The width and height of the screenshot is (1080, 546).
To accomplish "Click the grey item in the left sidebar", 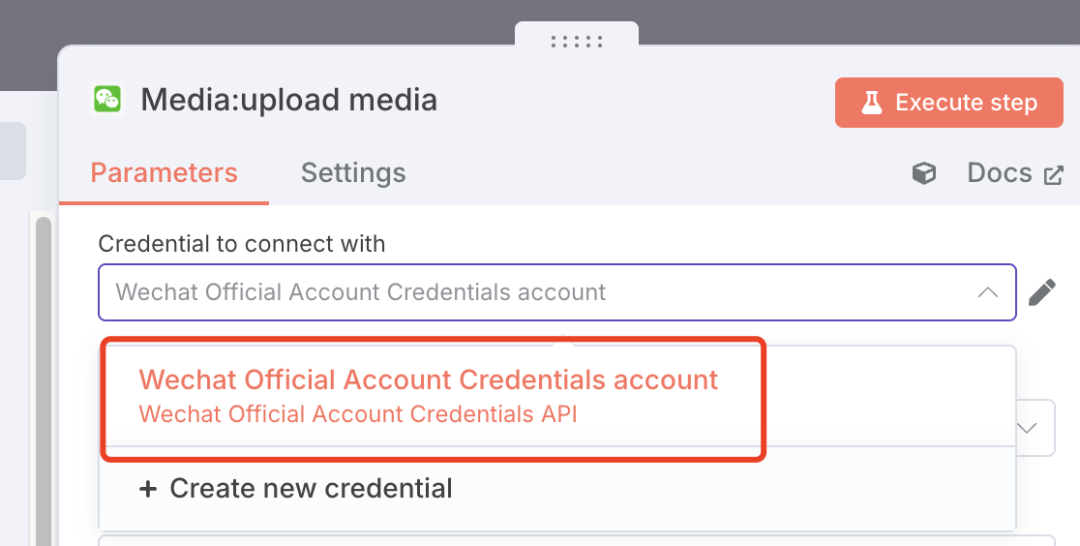I will pyautogui.click(x=12, y=151).
